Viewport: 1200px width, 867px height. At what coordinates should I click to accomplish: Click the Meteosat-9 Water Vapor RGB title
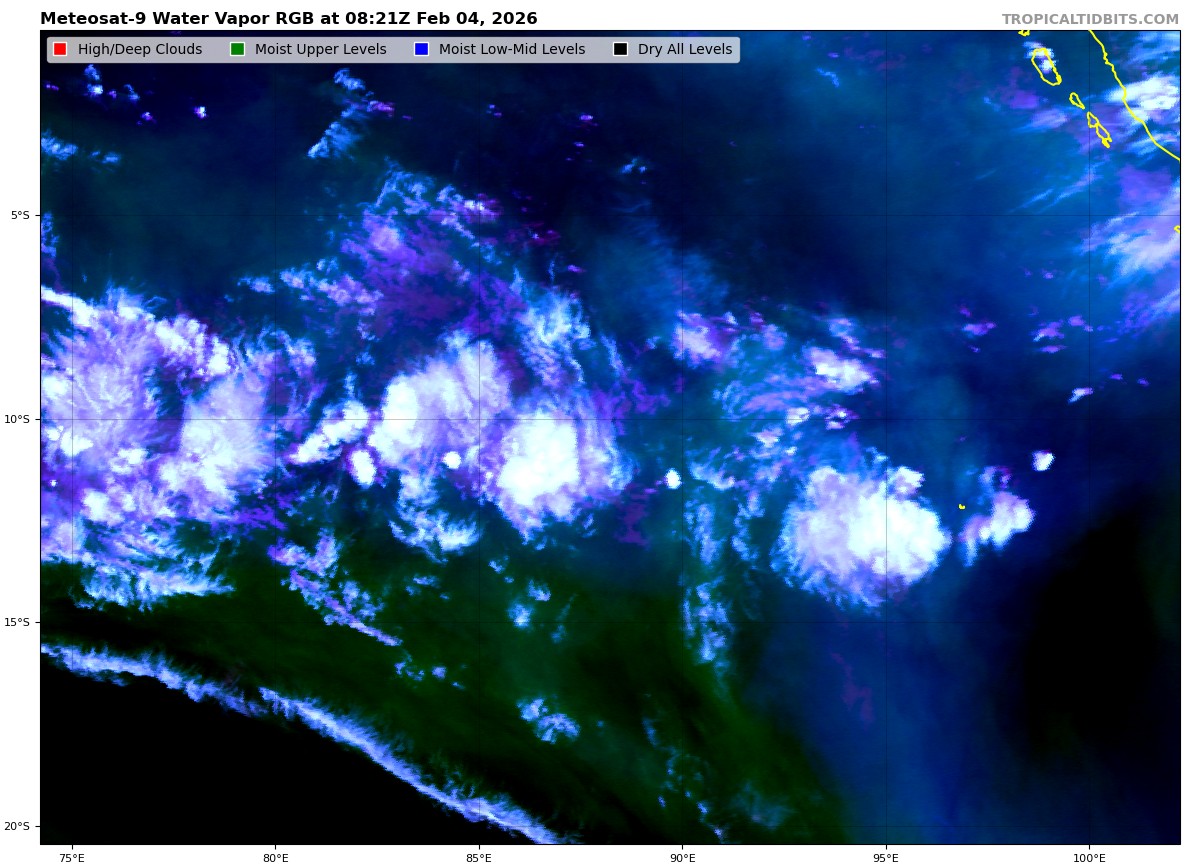288,19
